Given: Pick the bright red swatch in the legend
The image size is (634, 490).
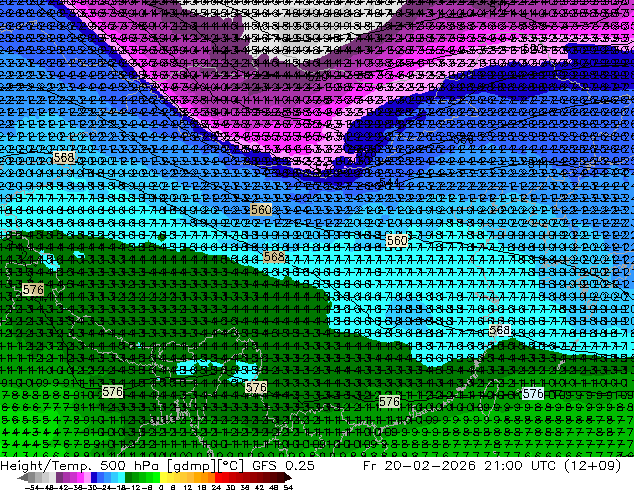Looking at the screenshot, I should [218, 477].
